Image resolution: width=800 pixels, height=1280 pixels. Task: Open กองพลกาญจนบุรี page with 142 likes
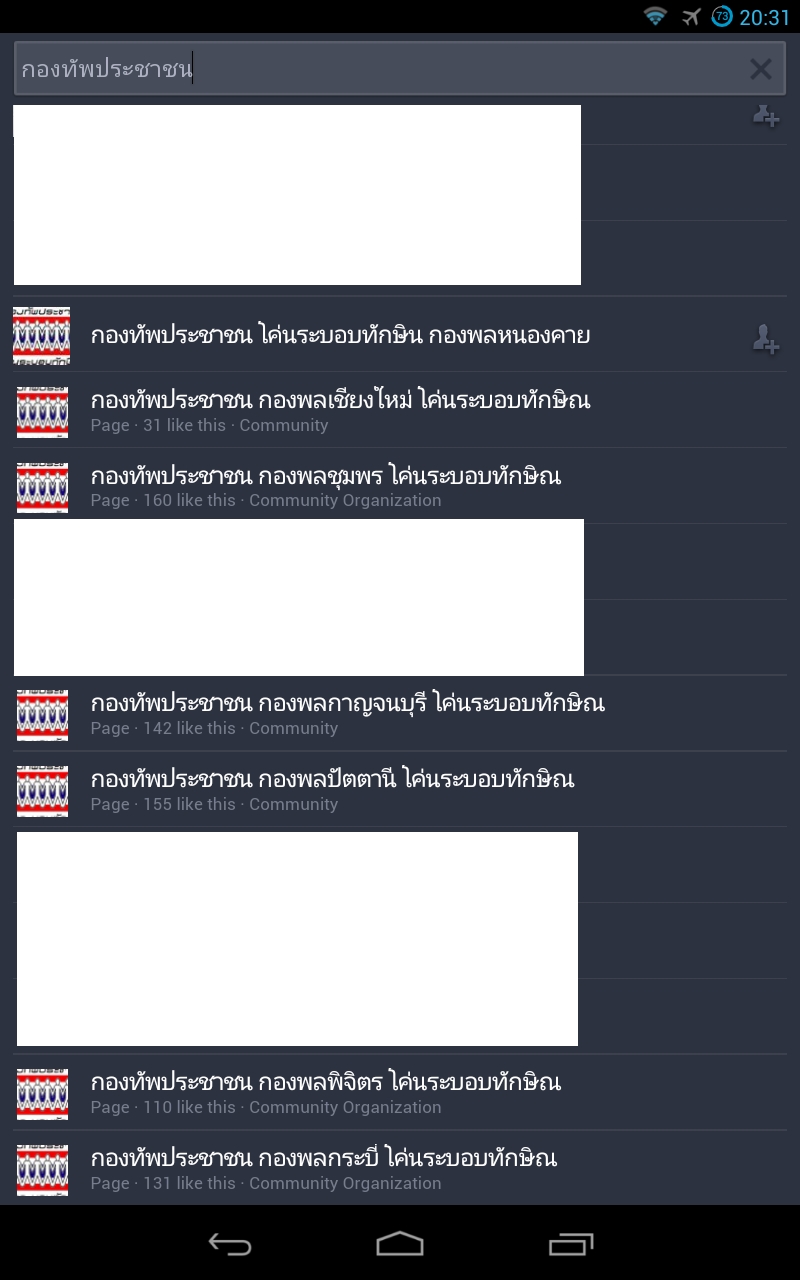coord(400,714)
